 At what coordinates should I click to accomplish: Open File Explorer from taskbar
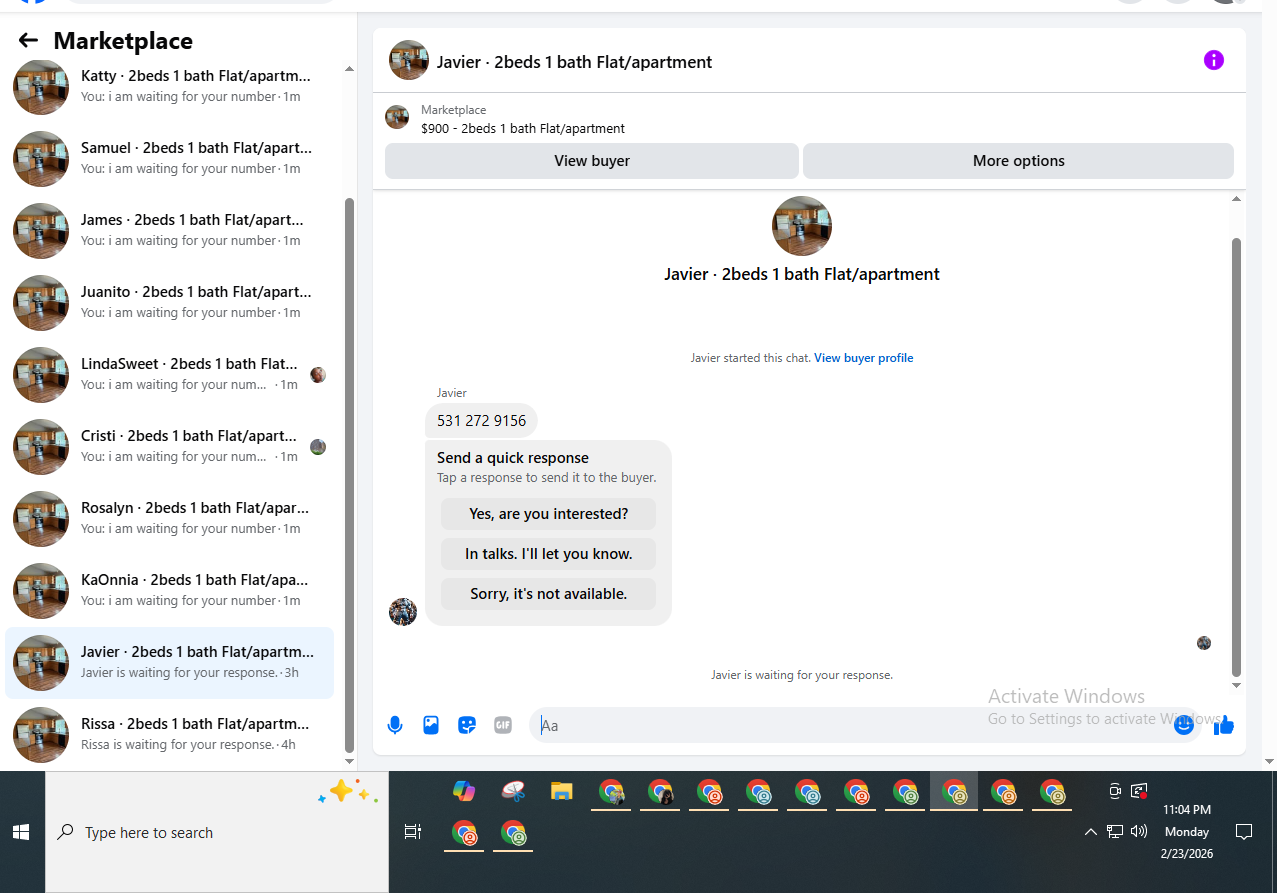tap(562, 791)
